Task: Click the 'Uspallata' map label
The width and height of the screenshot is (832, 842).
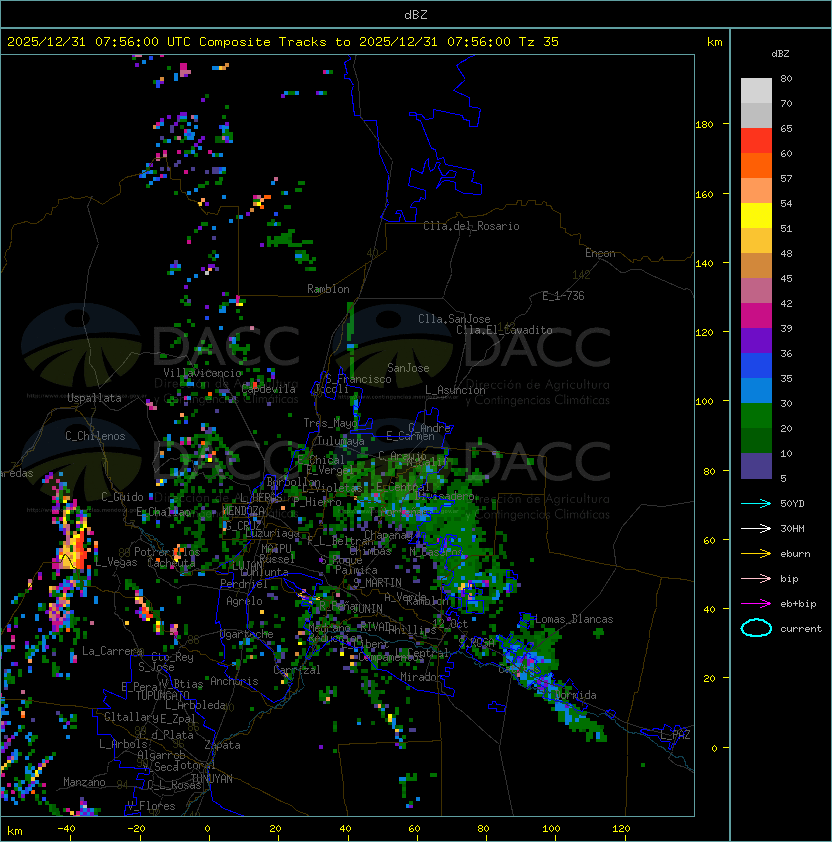Action: pos(94,398)
